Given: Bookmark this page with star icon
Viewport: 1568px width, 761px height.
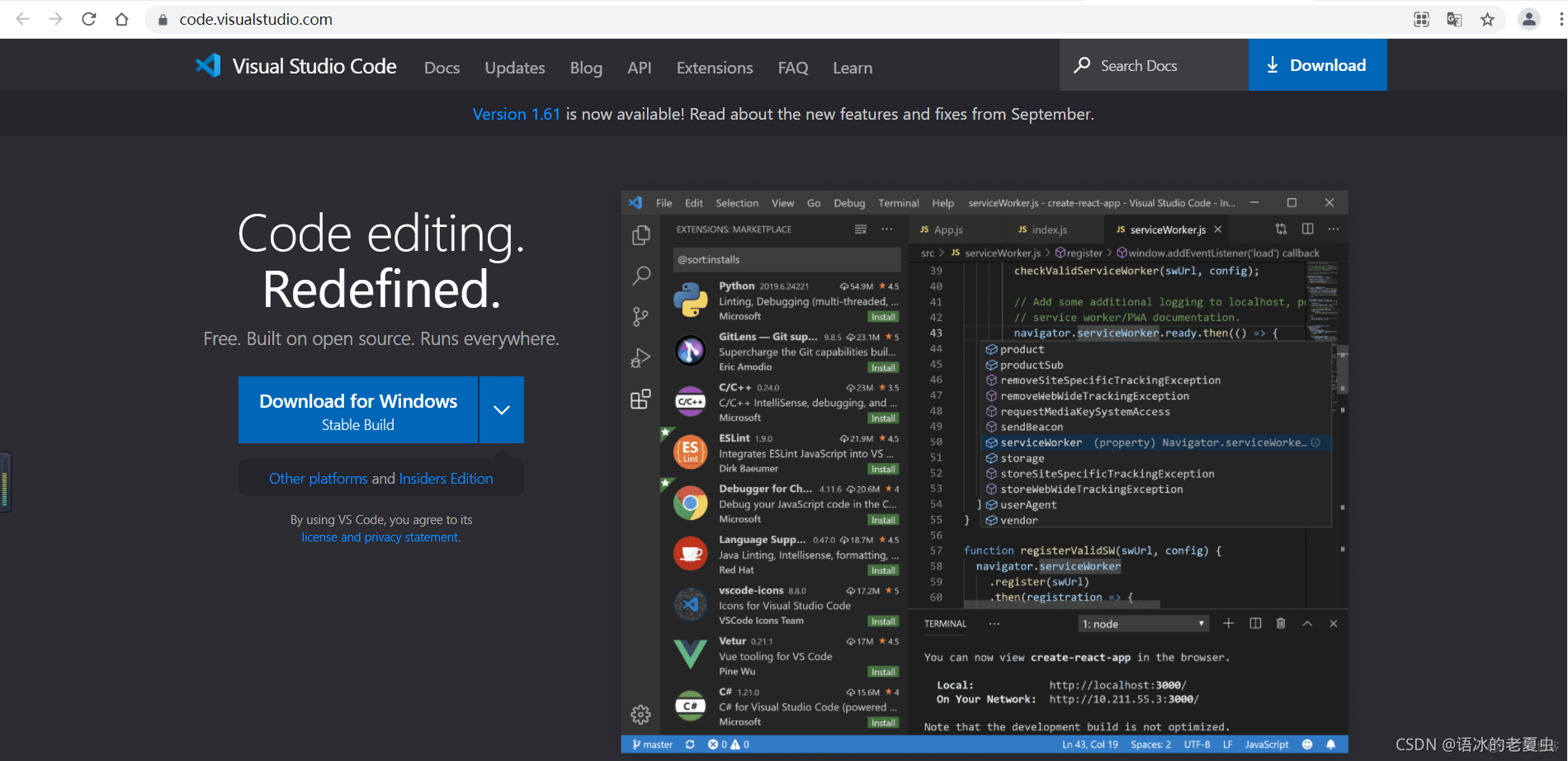Looking at the screenshot, I should coord(1487,20).
